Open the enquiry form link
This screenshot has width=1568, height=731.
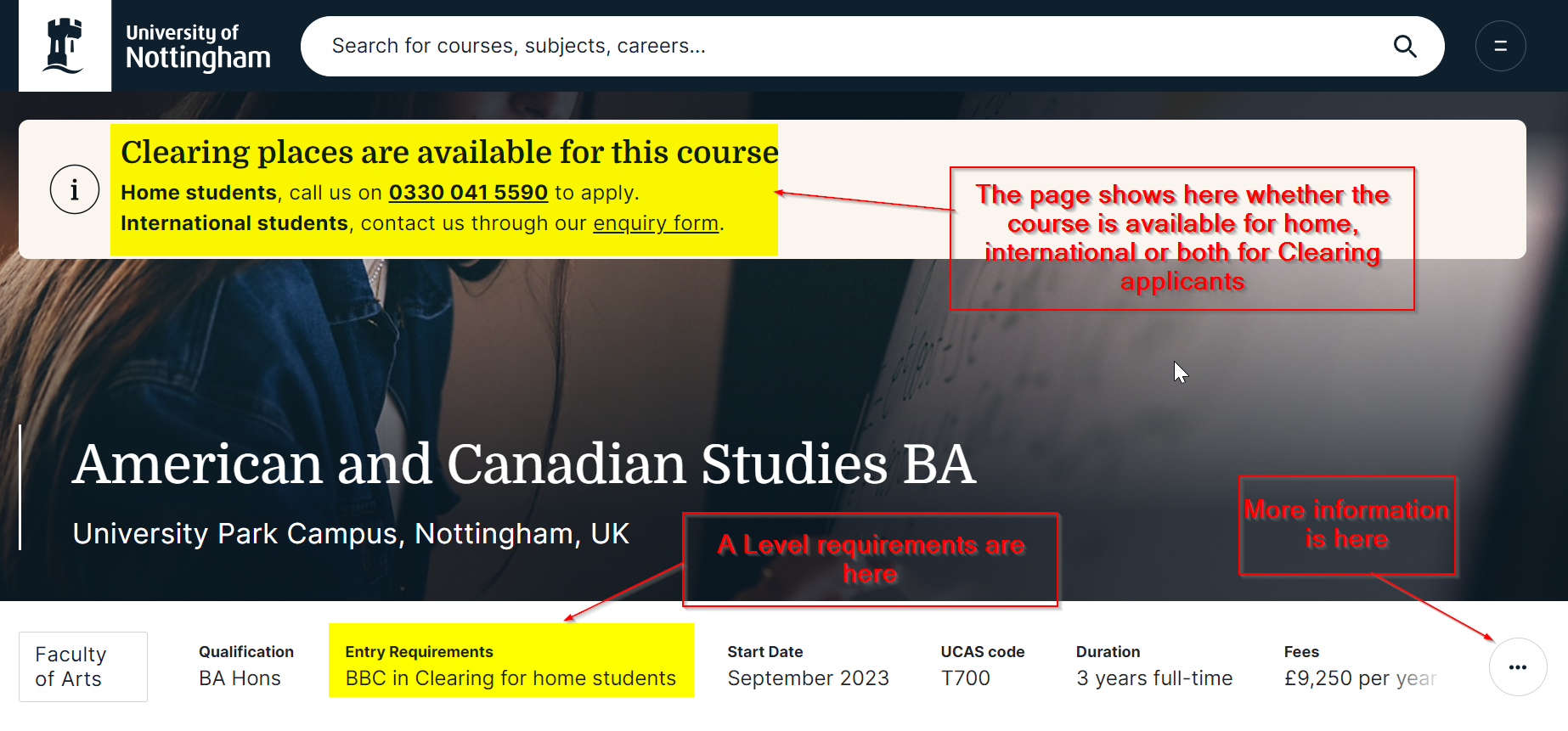click(656, 223)
